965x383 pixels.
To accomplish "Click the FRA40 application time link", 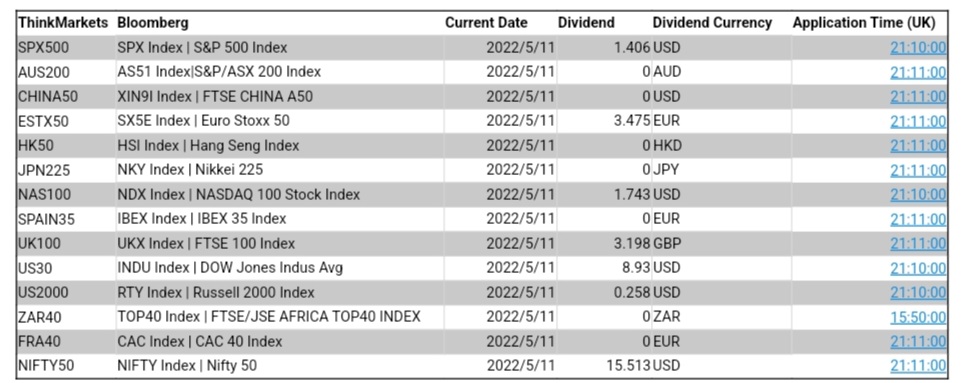I will 918,341.
